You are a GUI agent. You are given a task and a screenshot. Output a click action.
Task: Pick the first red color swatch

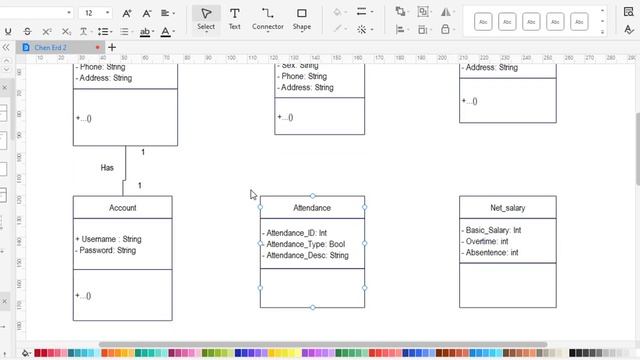point(37,353)
